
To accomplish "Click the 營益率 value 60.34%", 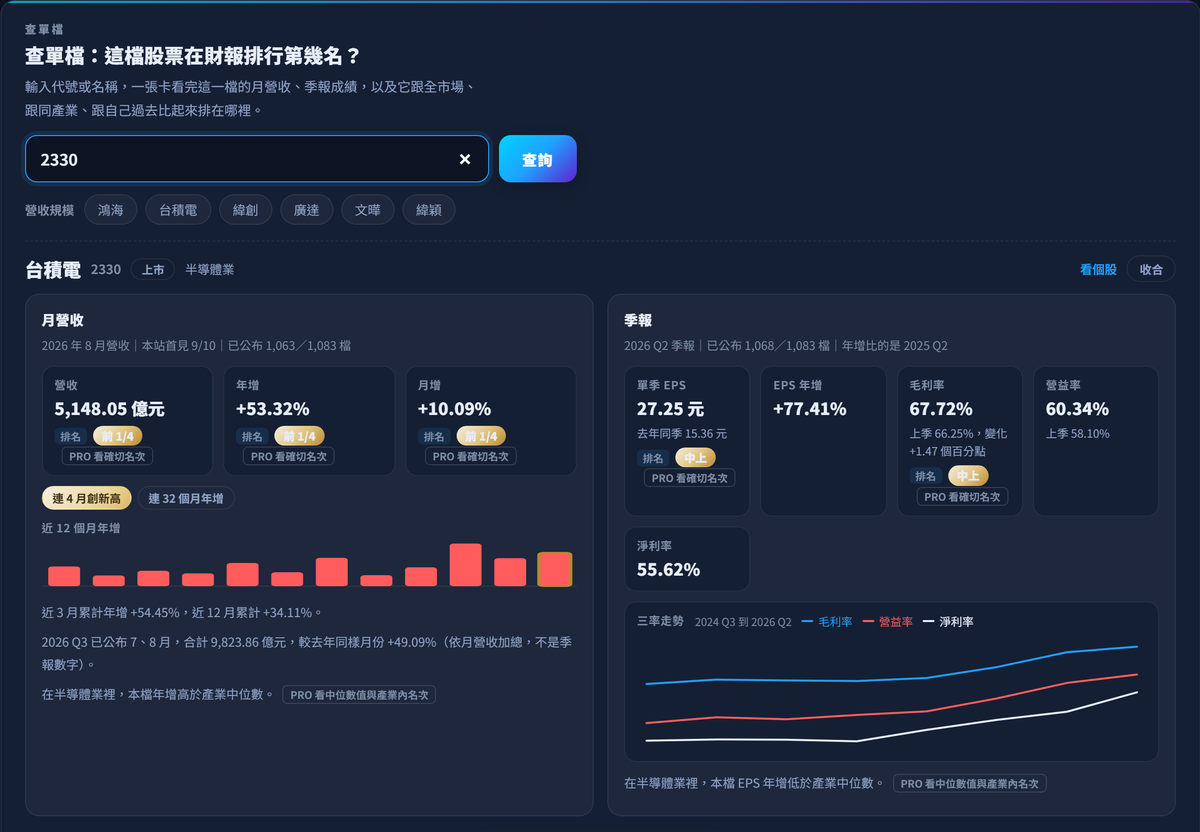I will coord(1077,409).
